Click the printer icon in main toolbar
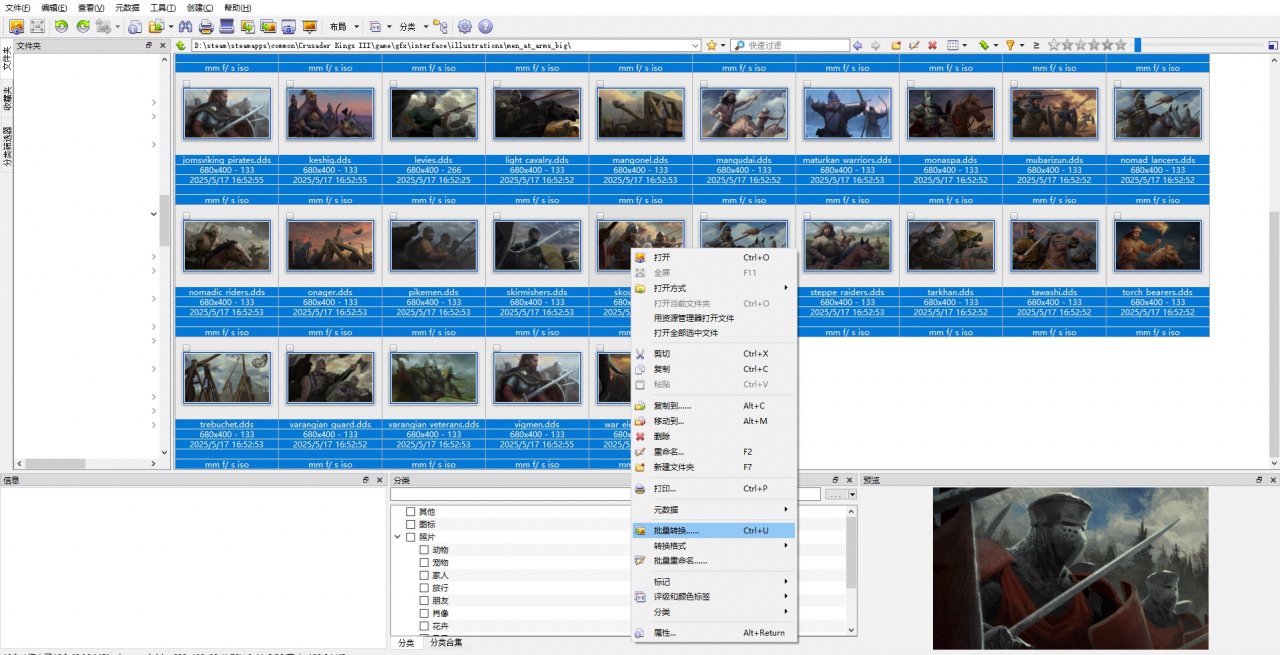The image size is (1280, 655). pyautogui.click(x=206, y=27)
